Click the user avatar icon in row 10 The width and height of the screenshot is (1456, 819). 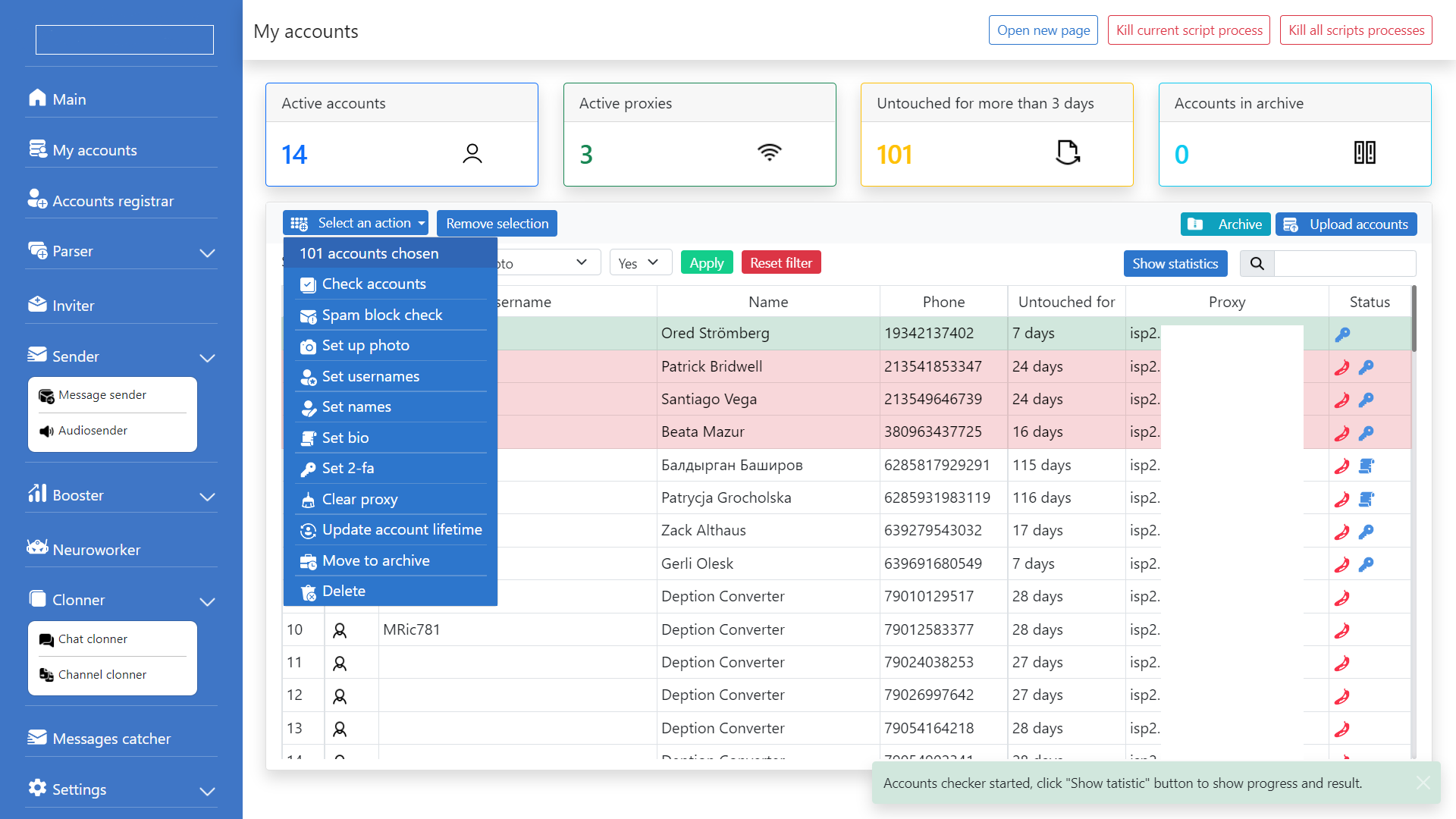pos(340,630)
